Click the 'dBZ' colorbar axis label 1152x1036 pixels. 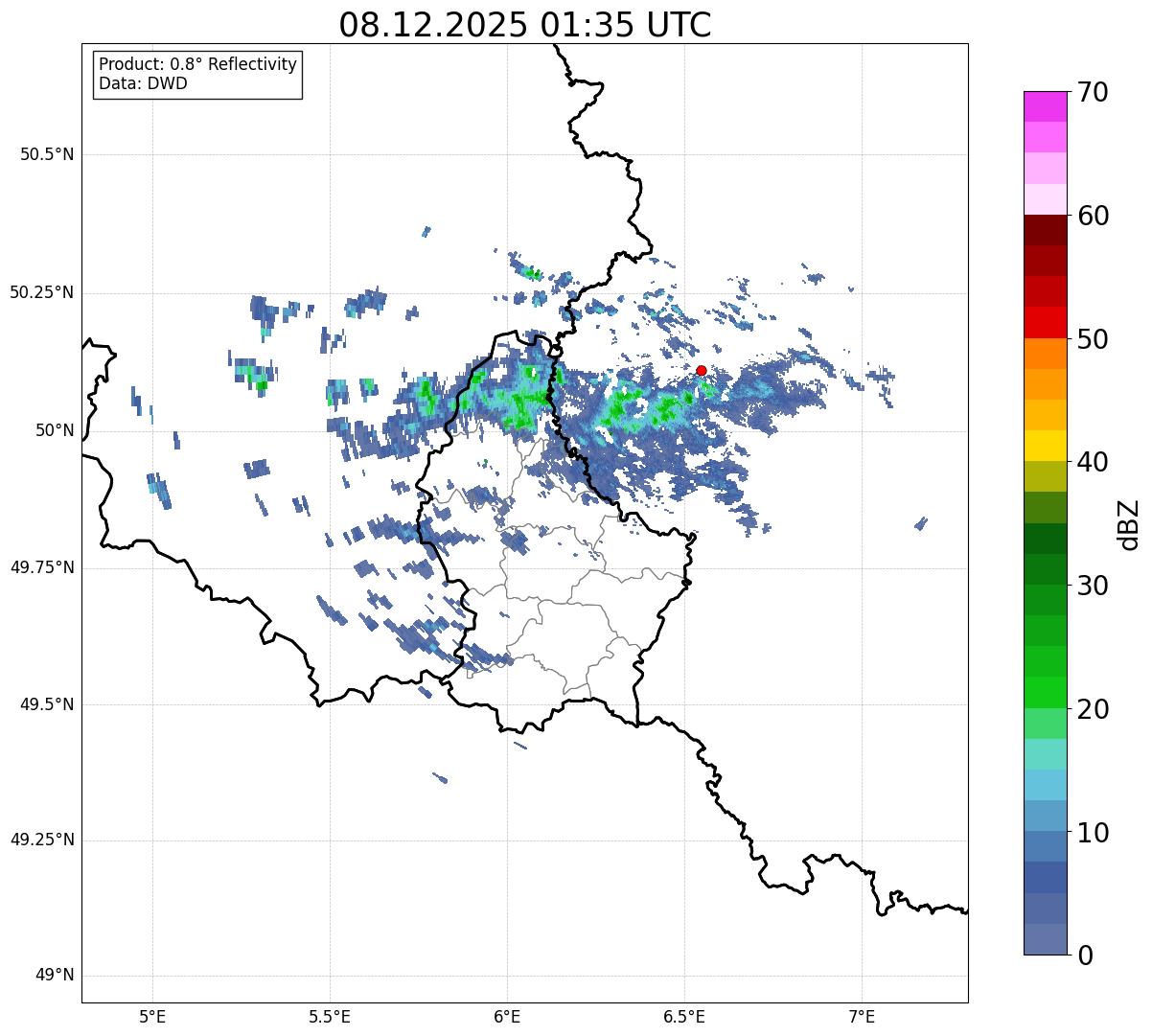pos(1129,523)
